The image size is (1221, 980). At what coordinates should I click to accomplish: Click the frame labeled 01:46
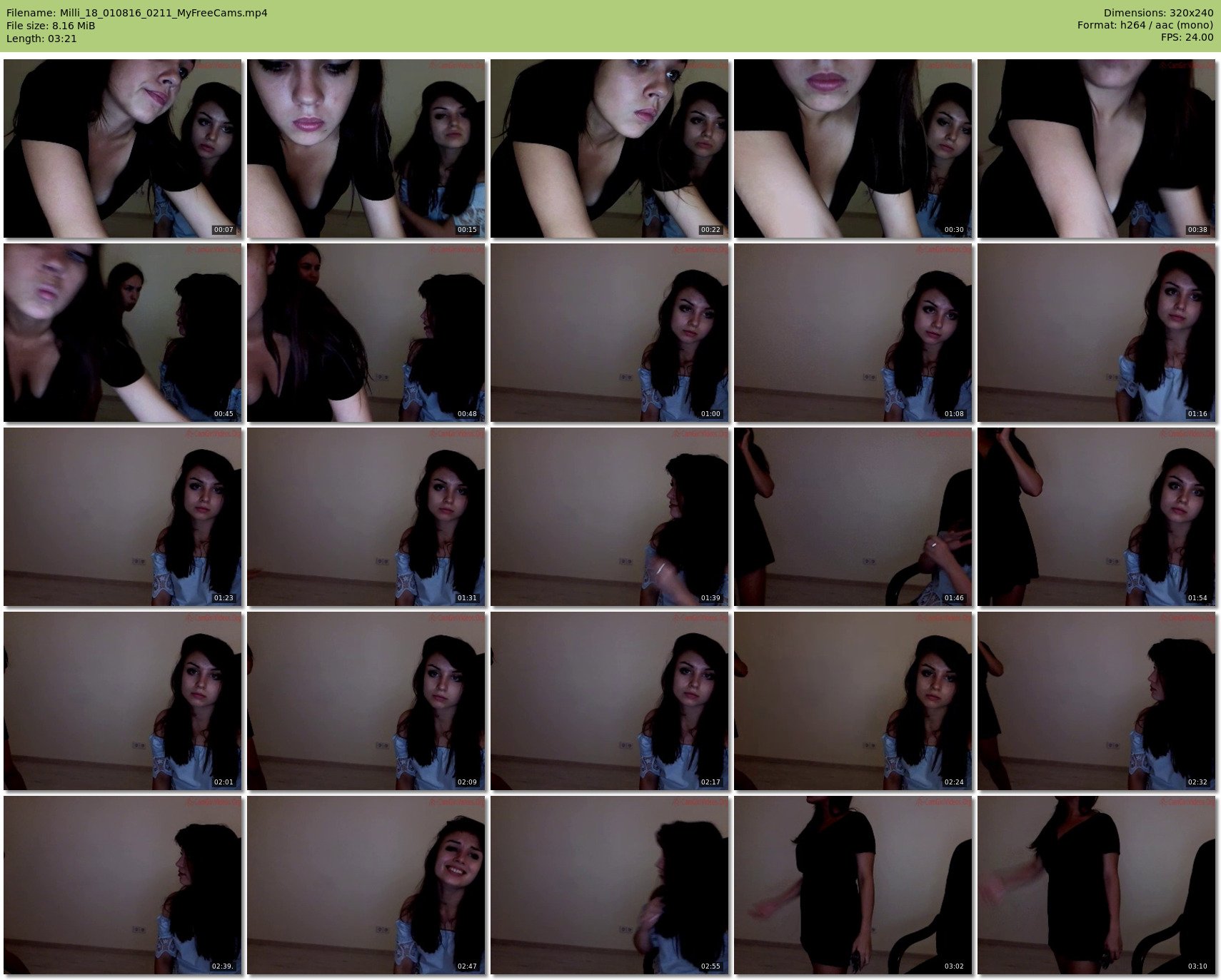(853, 517)
